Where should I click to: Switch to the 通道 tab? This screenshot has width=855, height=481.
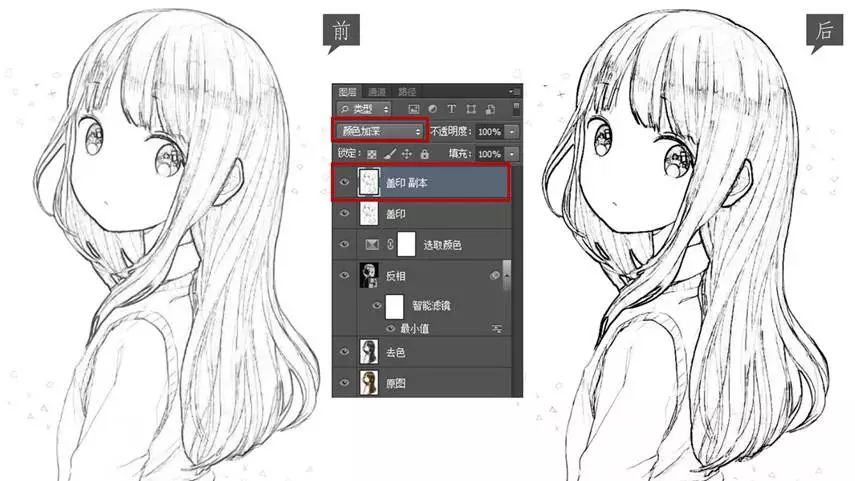pos(376,91)
